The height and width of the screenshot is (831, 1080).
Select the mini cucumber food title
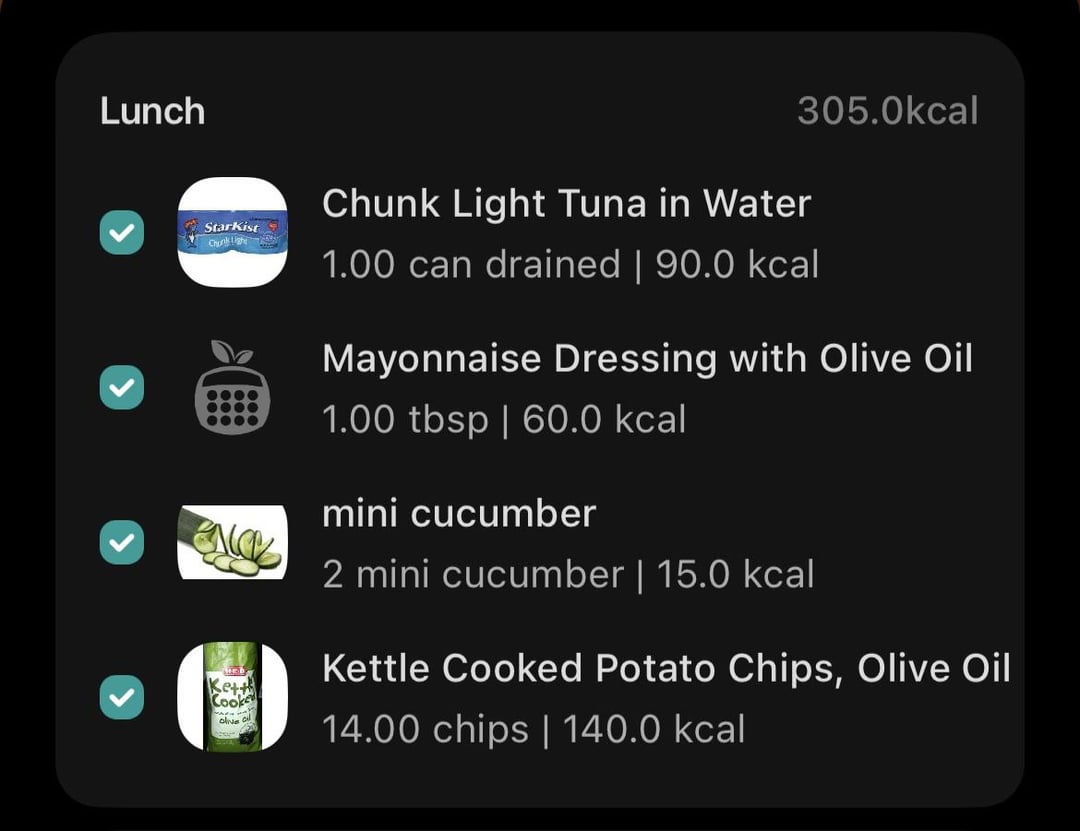pyautogui.click(x=459, y=513)
